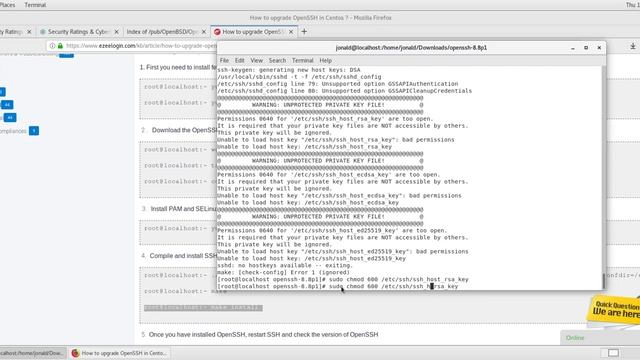Select the How to upgrade OpenSSH tab
640x360 pixels.
252,31
